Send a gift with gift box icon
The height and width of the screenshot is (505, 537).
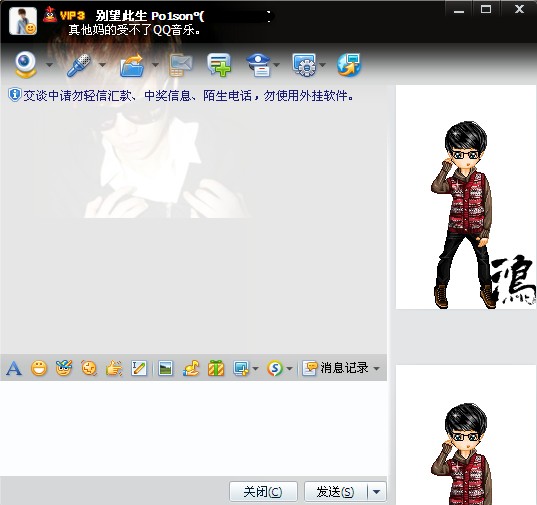coord(216,368)
